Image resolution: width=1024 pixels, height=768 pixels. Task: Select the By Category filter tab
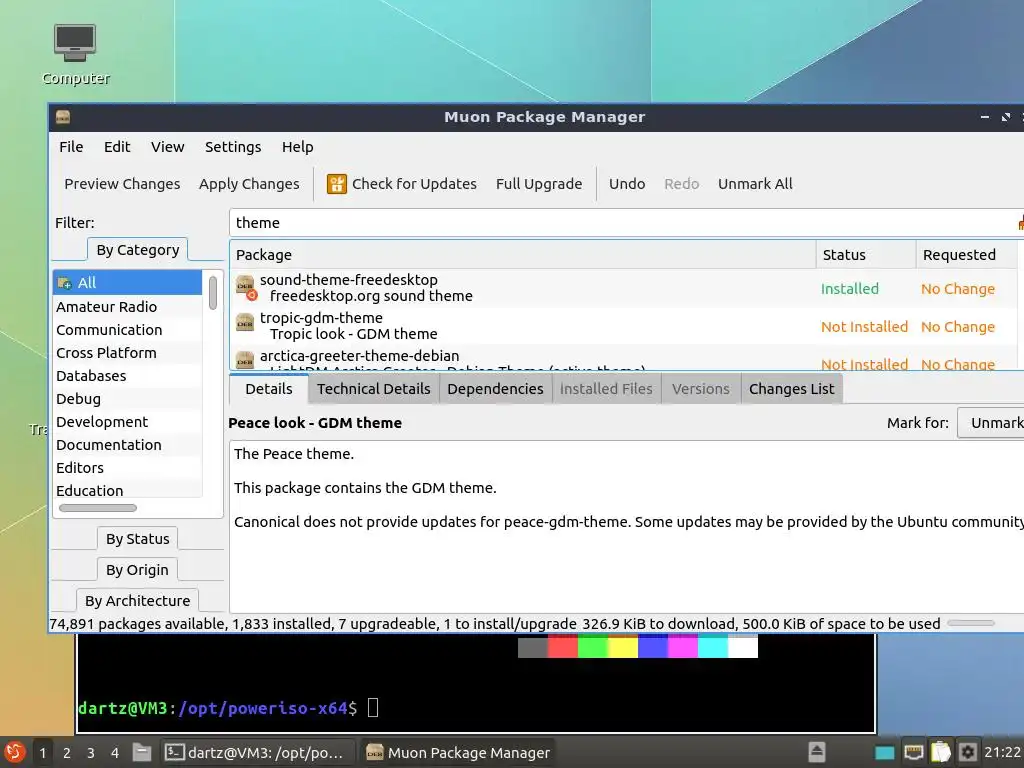tap(138, 250)
